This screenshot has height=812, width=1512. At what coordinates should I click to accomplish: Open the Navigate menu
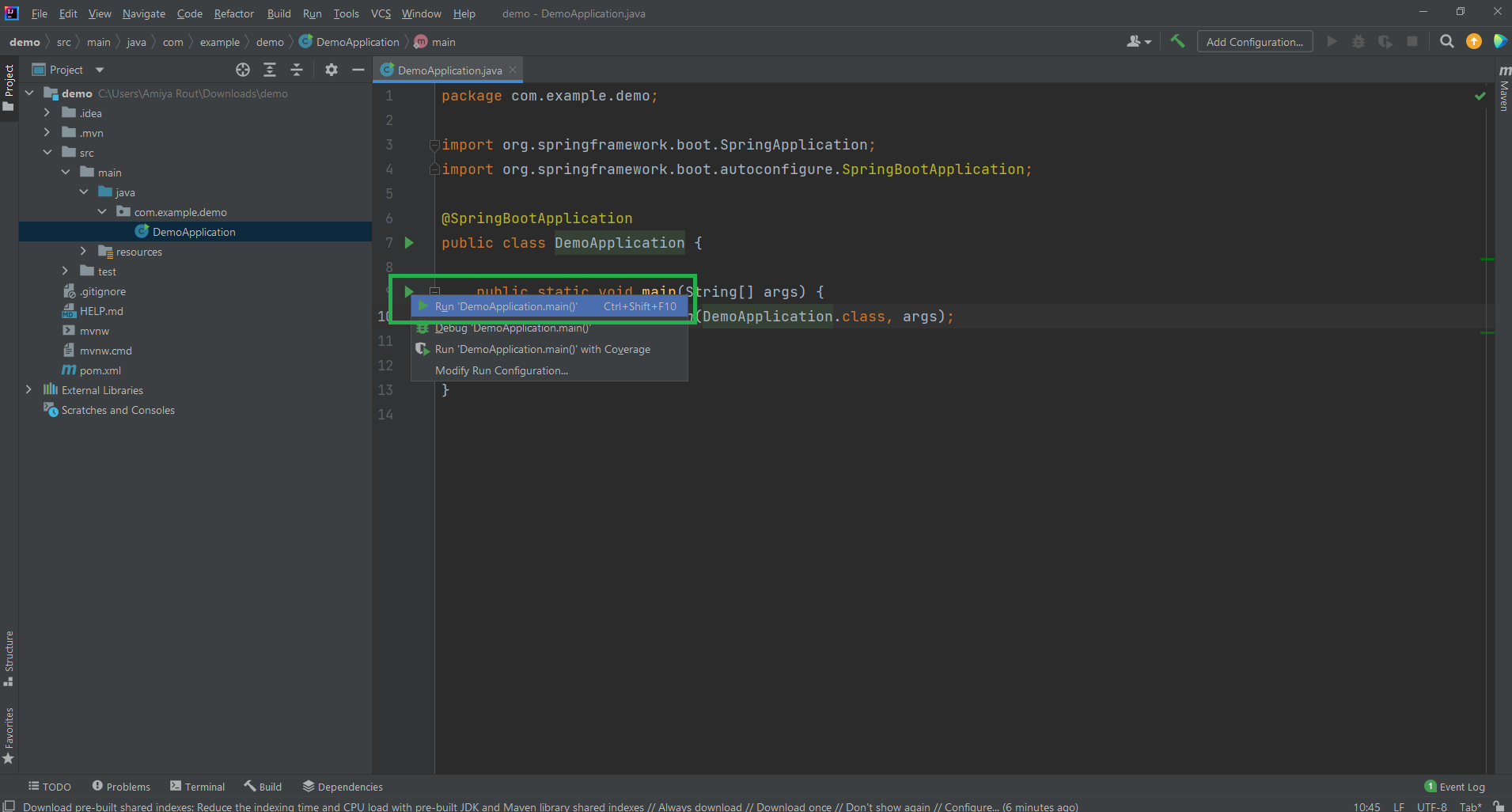click(144, 13)
